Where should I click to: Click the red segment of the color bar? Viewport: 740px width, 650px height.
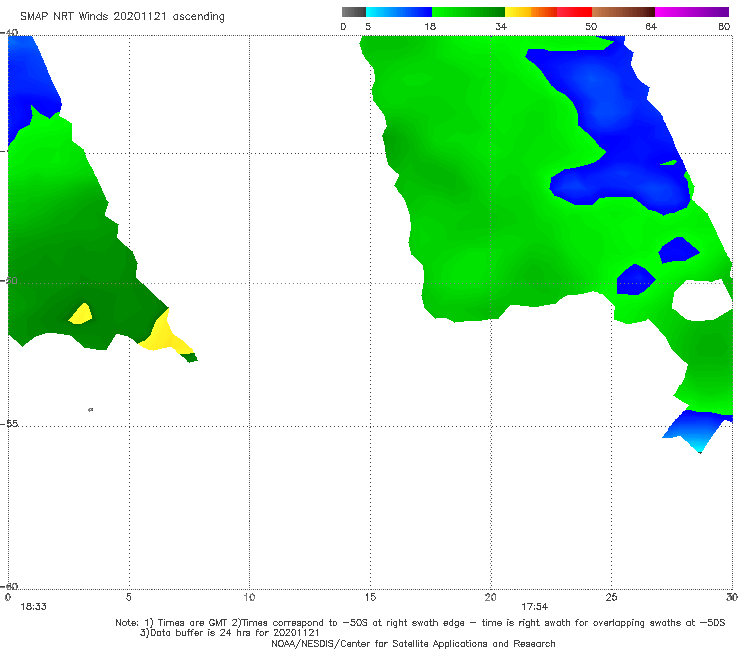click(x=574, y=12)
